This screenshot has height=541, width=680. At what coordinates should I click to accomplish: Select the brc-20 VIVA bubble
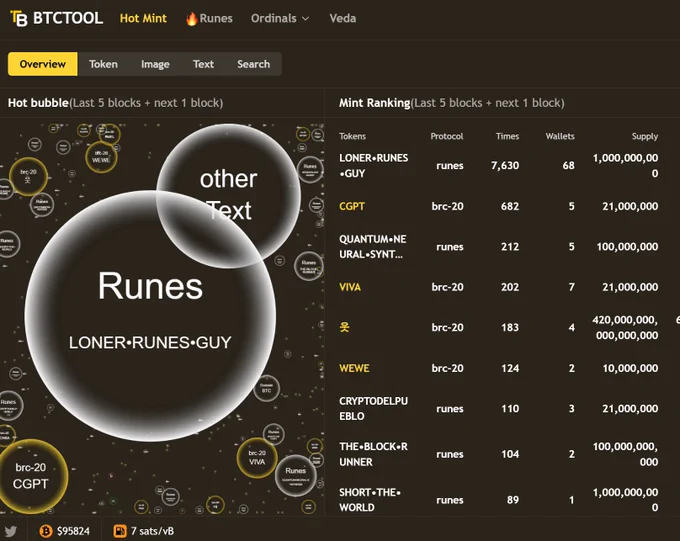[257, 457]
